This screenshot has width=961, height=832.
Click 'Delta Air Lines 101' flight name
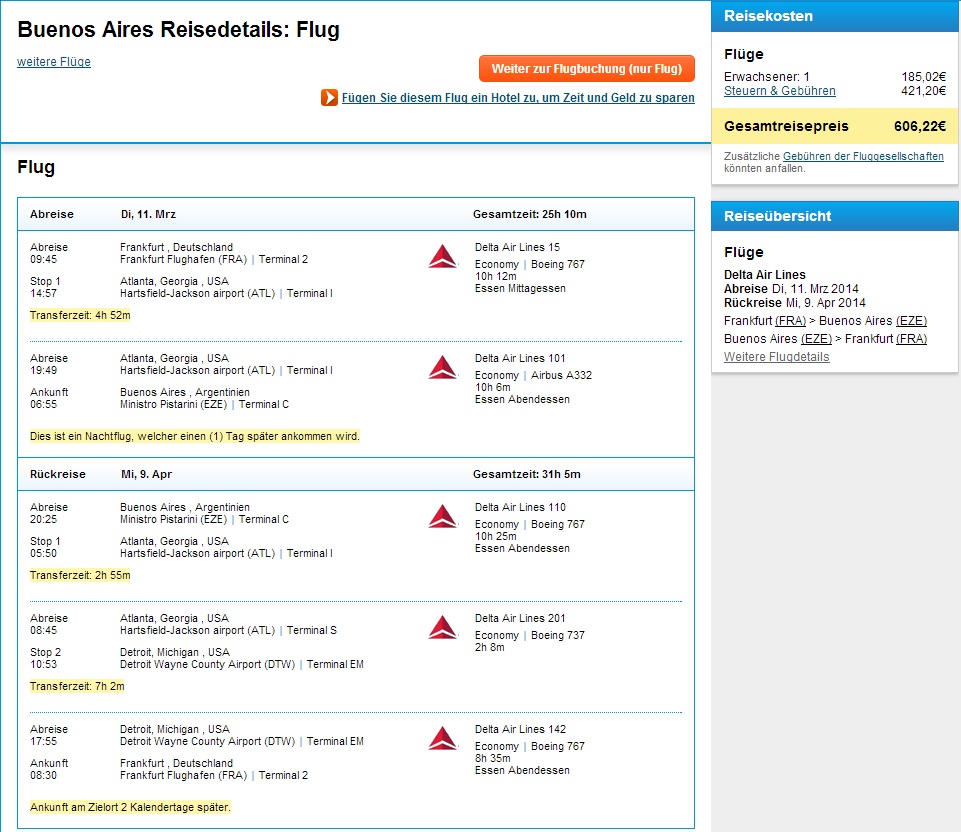(520, 358)
